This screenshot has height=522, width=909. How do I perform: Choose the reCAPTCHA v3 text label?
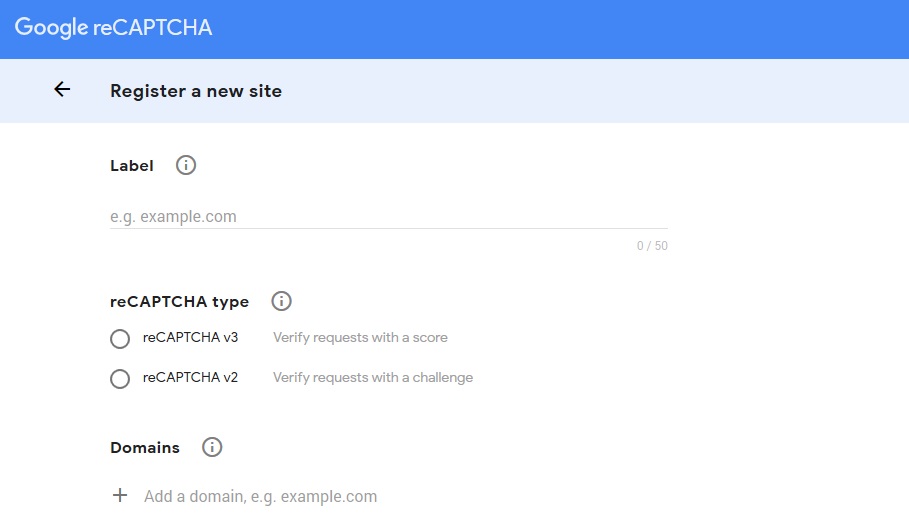point(190,338)
